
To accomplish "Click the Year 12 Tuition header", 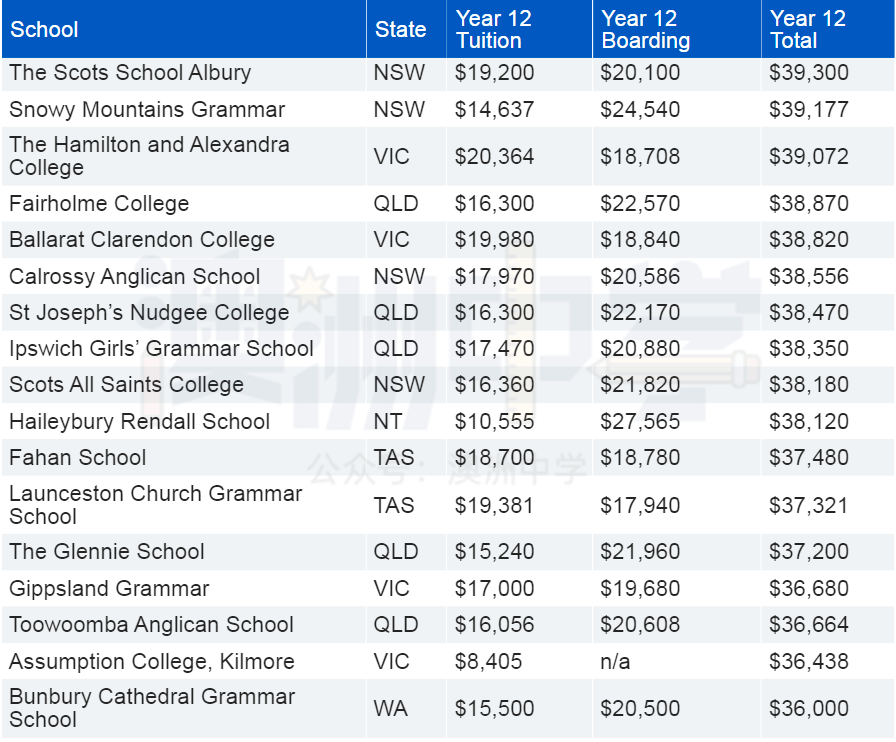I will (x=493, y=30).
